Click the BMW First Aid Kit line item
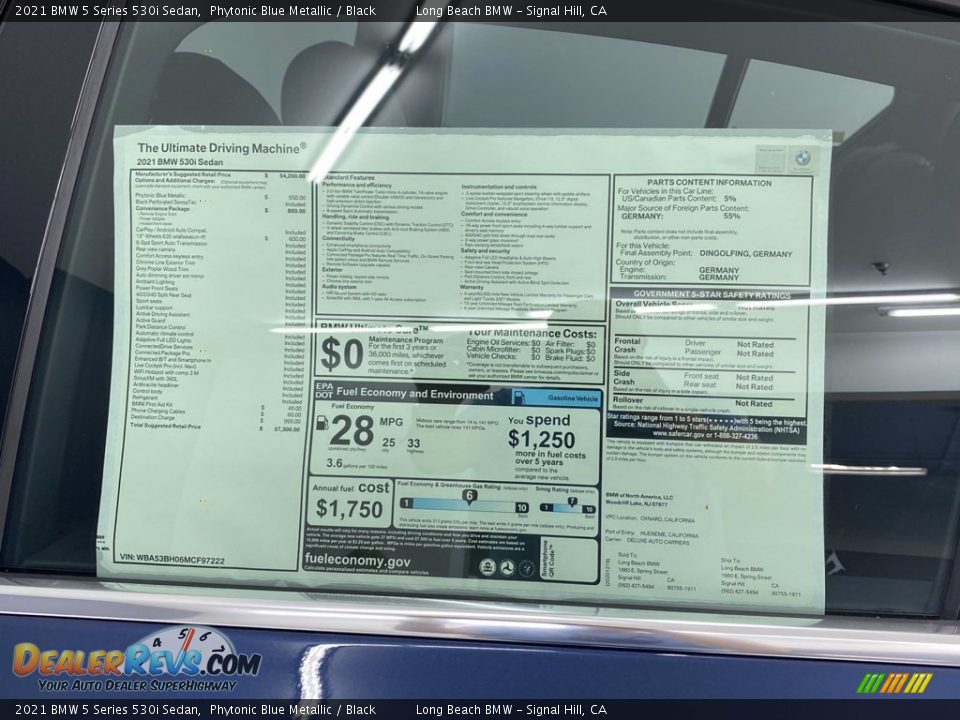The image size is (960, 720). [216, 406]
